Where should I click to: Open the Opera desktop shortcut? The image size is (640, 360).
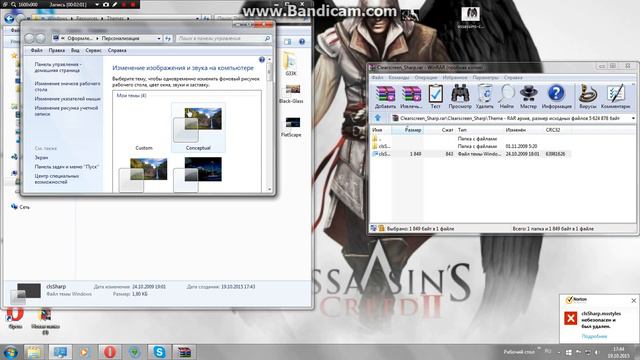[x=15, y=318]
